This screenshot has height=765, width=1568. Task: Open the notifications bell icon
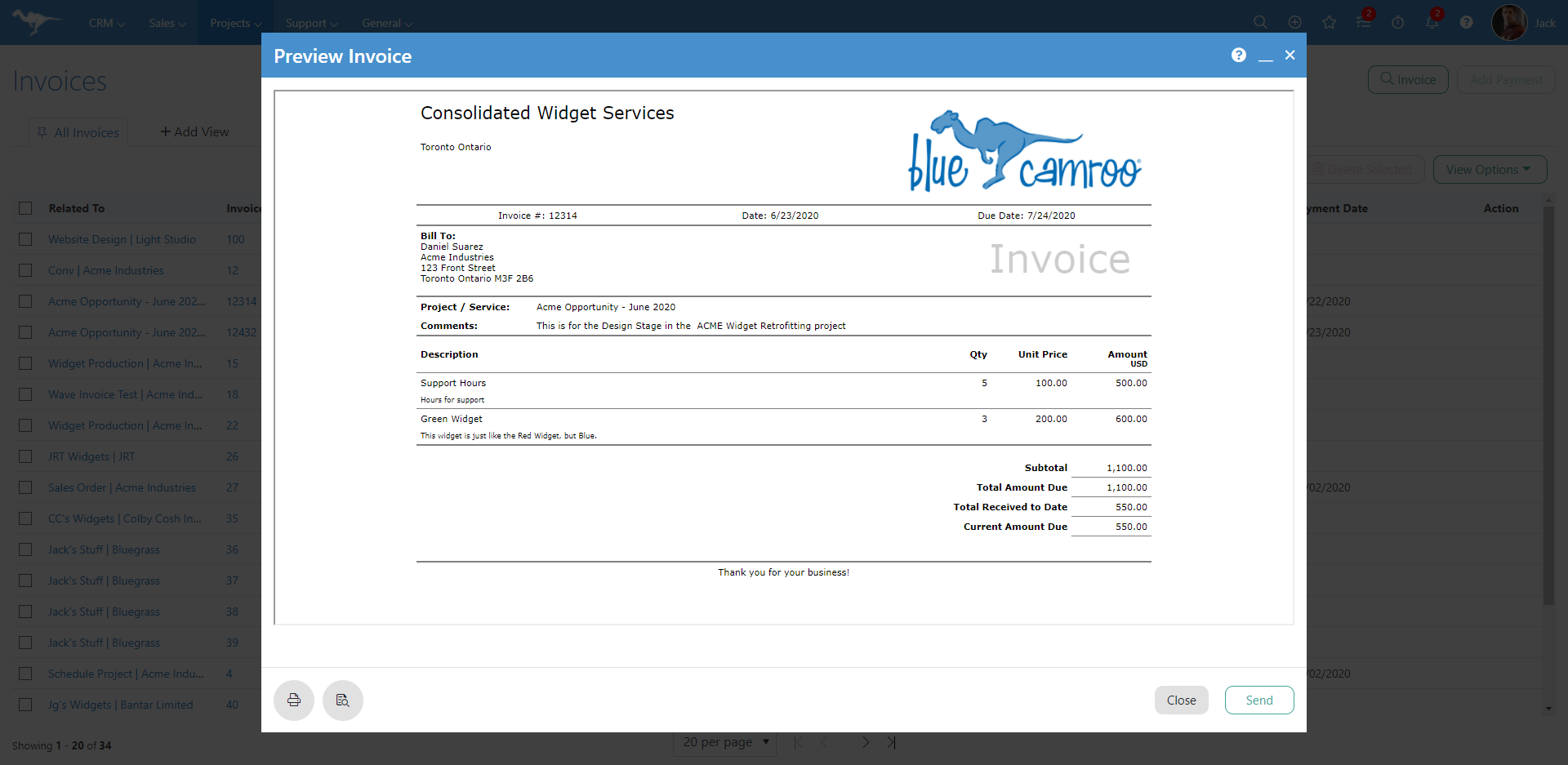pos(1432,23)
